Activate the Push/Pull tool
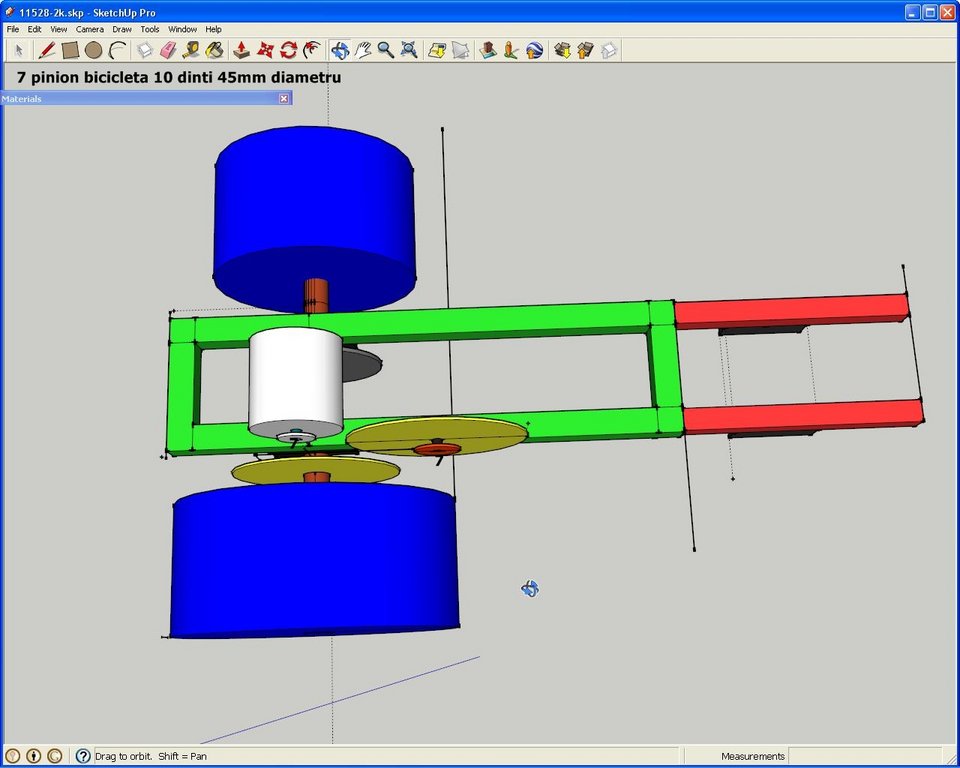The image size is (960, 768). click(x=241, y=50)
